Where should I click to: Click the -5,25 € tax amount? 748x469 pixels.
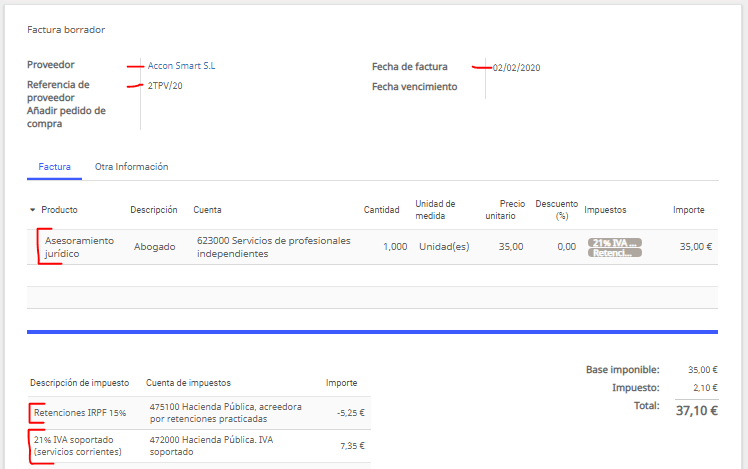tap(351, 413)
